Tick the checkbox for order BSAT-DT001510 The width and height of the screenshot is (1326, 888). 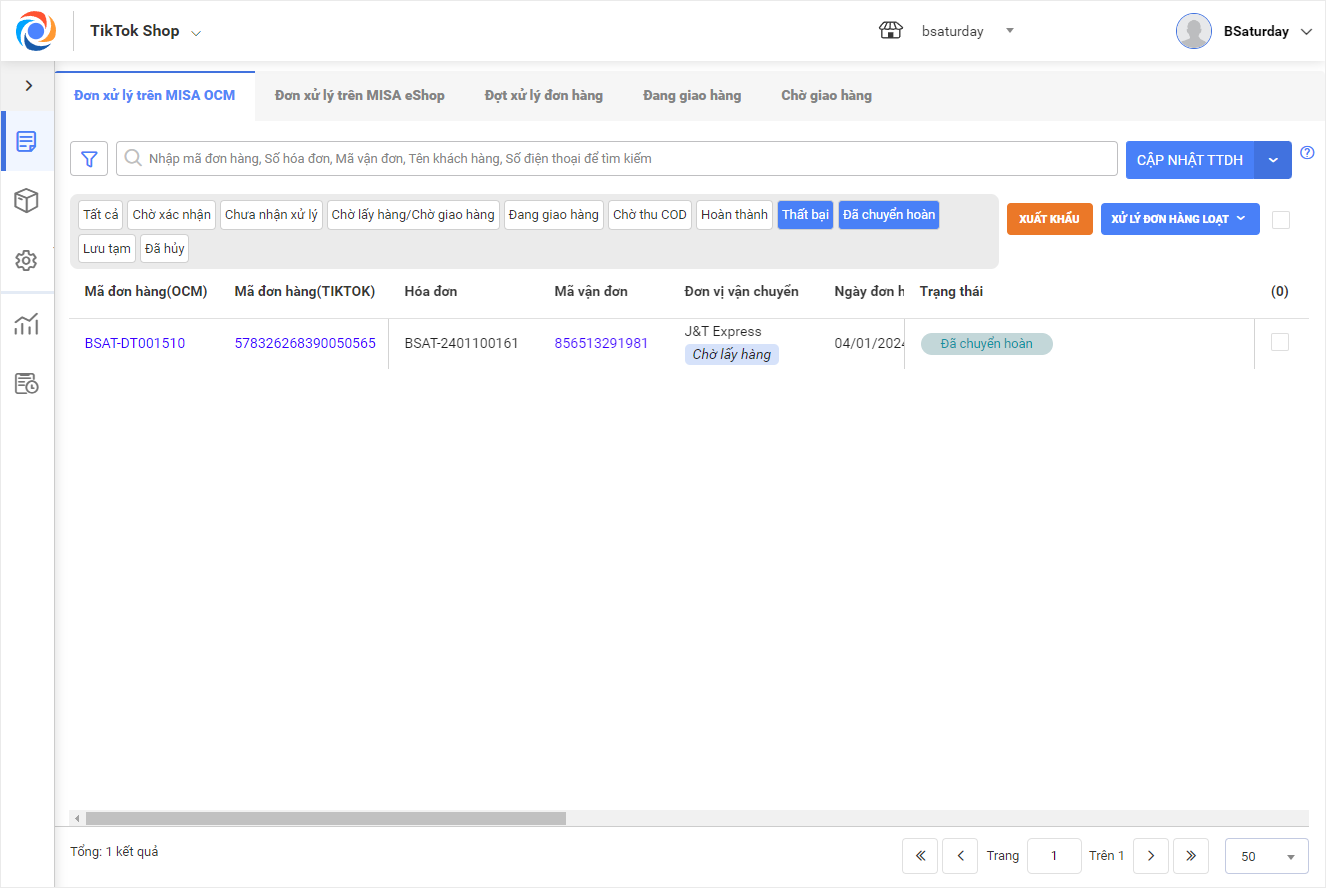click(x=1279, y=342)
